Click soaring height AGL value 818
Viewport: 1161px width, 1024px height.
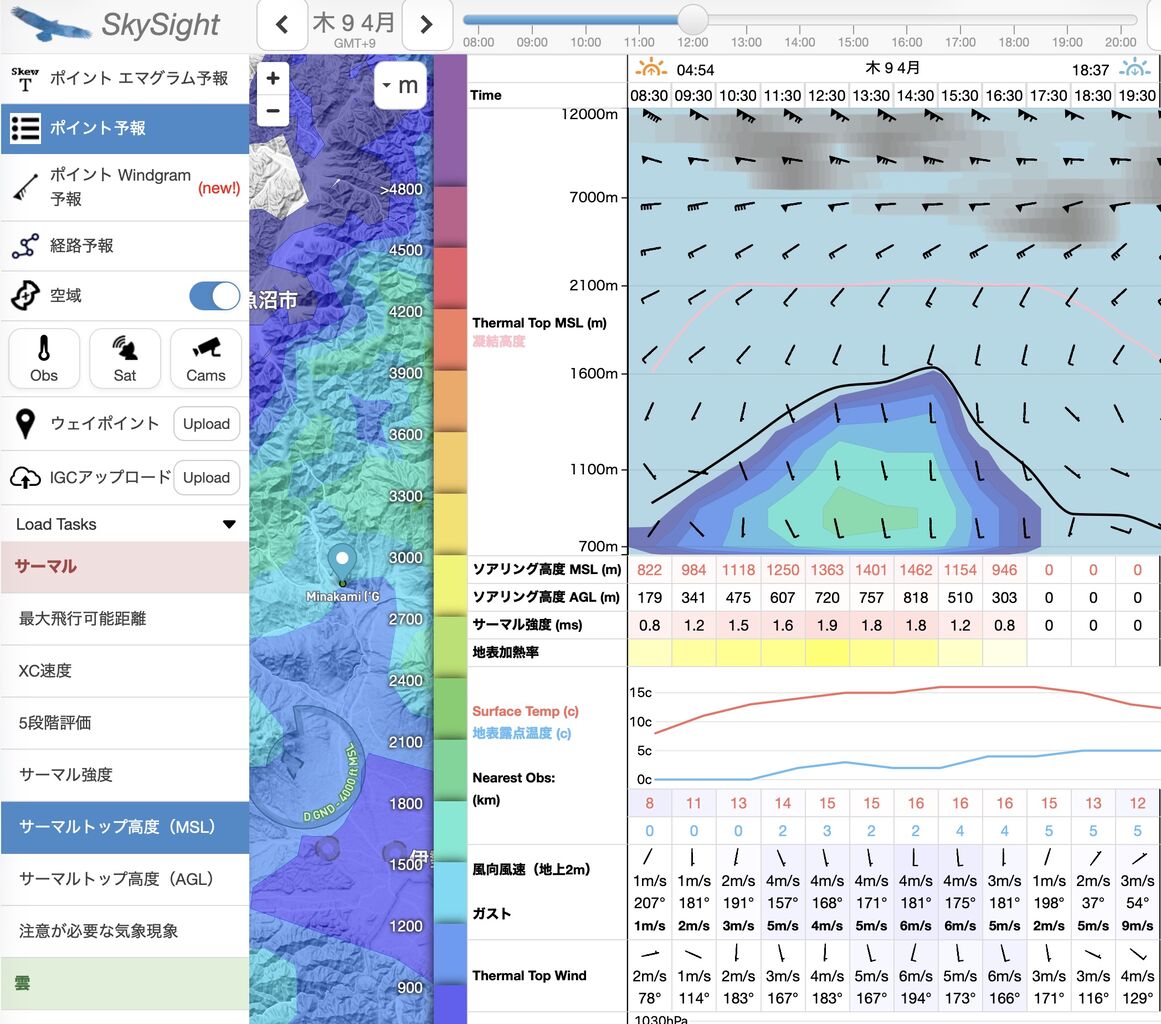click(x=916, y=598)
